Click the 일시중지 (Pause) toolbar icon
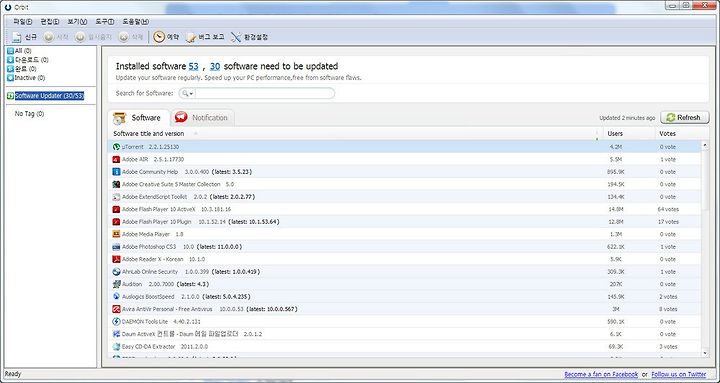This screenshot has width=720, height=383. point(80,37)
